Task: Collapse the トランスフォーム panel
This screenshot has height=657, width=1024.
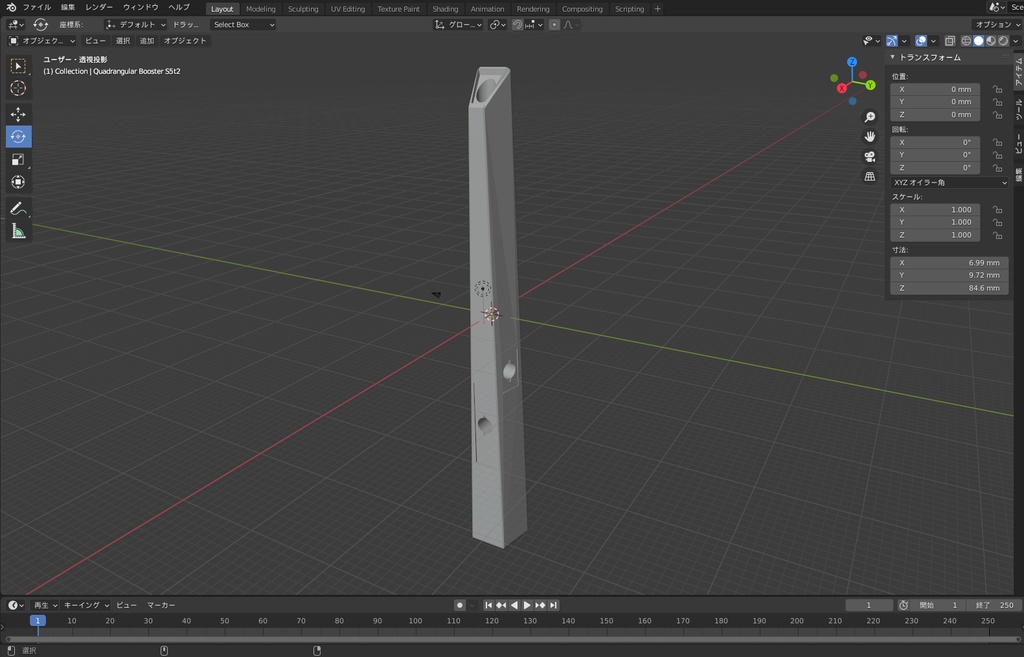Action: tap(893, 57)
